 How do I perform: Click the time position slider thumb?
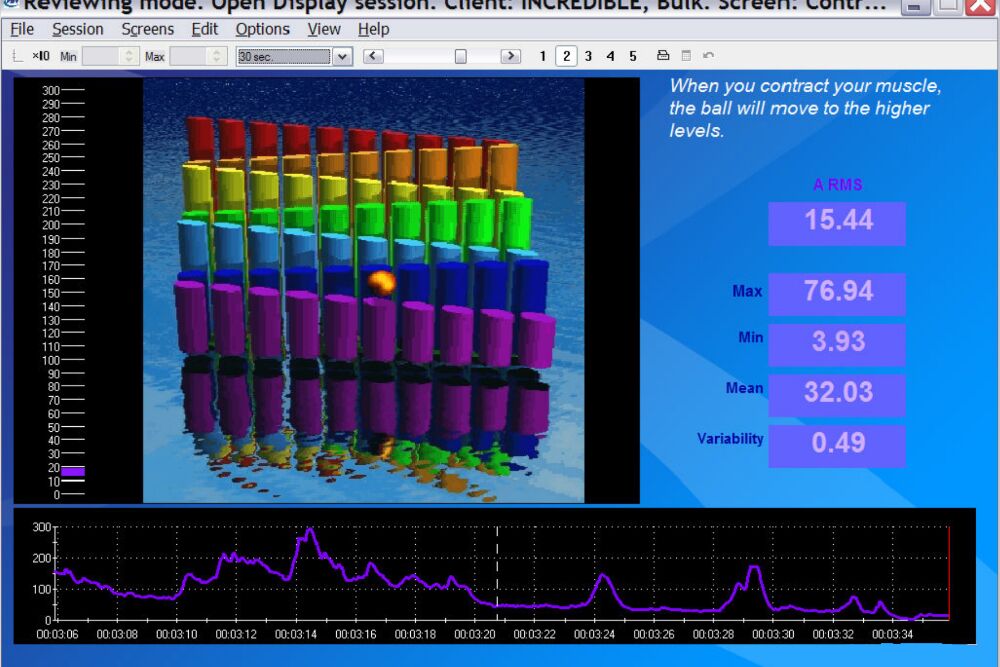(461, 56)
